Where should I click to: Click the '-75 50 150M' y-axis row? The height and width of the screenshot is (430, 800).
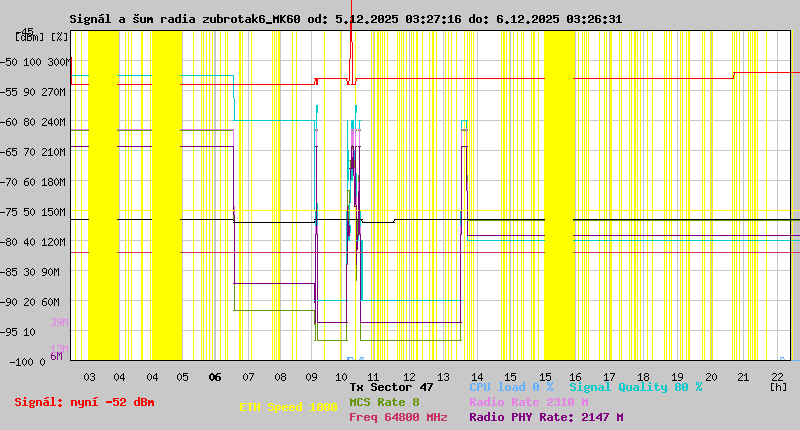[33, 212]
